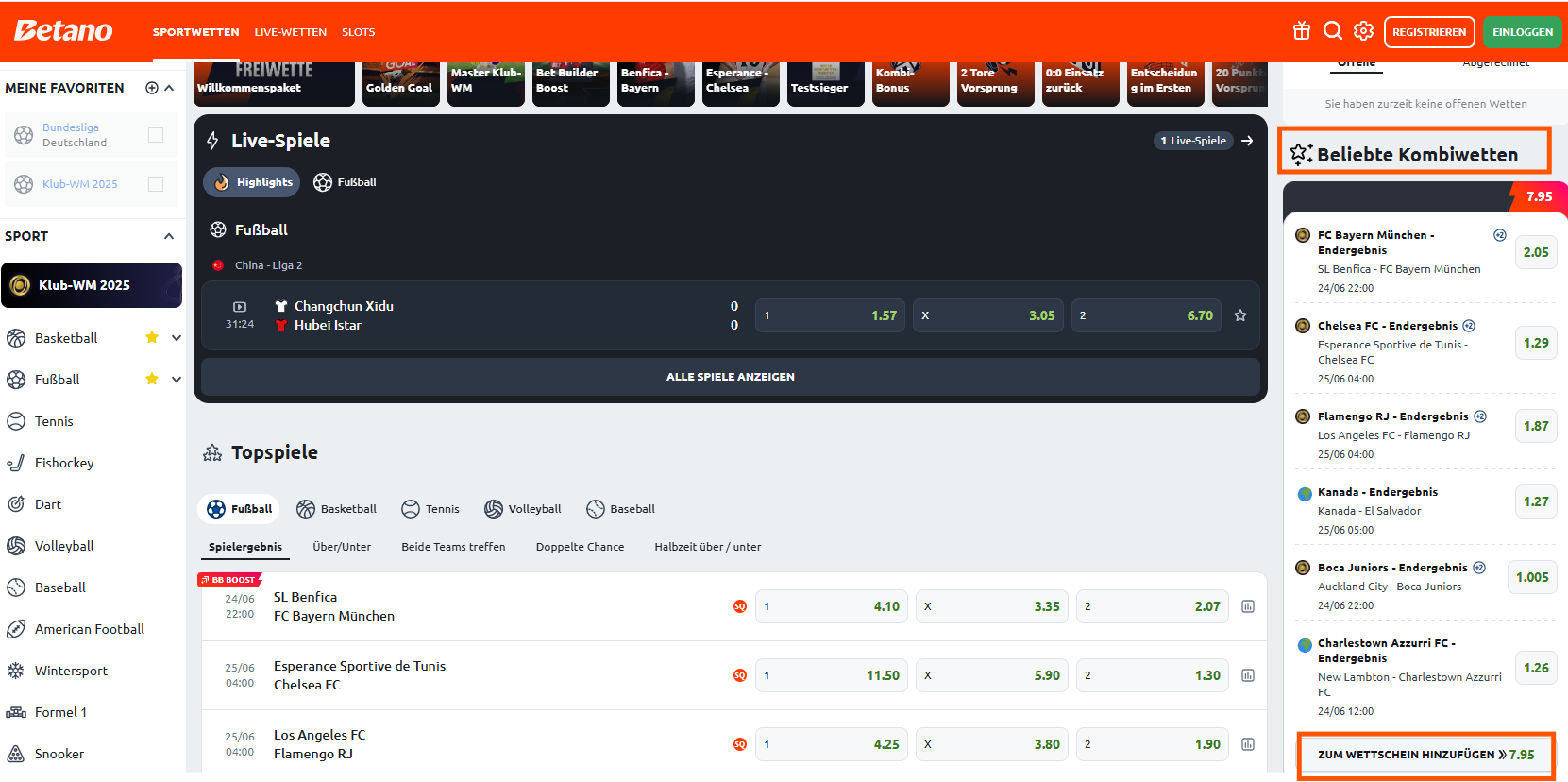Image resolution: width=1568 pixels, height=782 pixels.
Task: Click Alle Spiele anzeigen button
Action: [731, 377]
